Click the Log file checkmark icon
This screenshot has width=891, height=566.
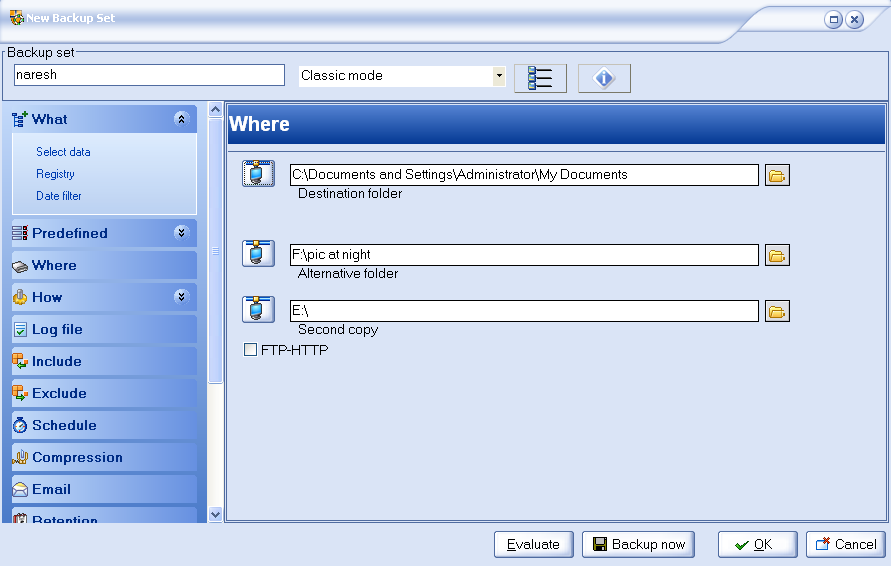pyautogui.click(x=20, y=330)
